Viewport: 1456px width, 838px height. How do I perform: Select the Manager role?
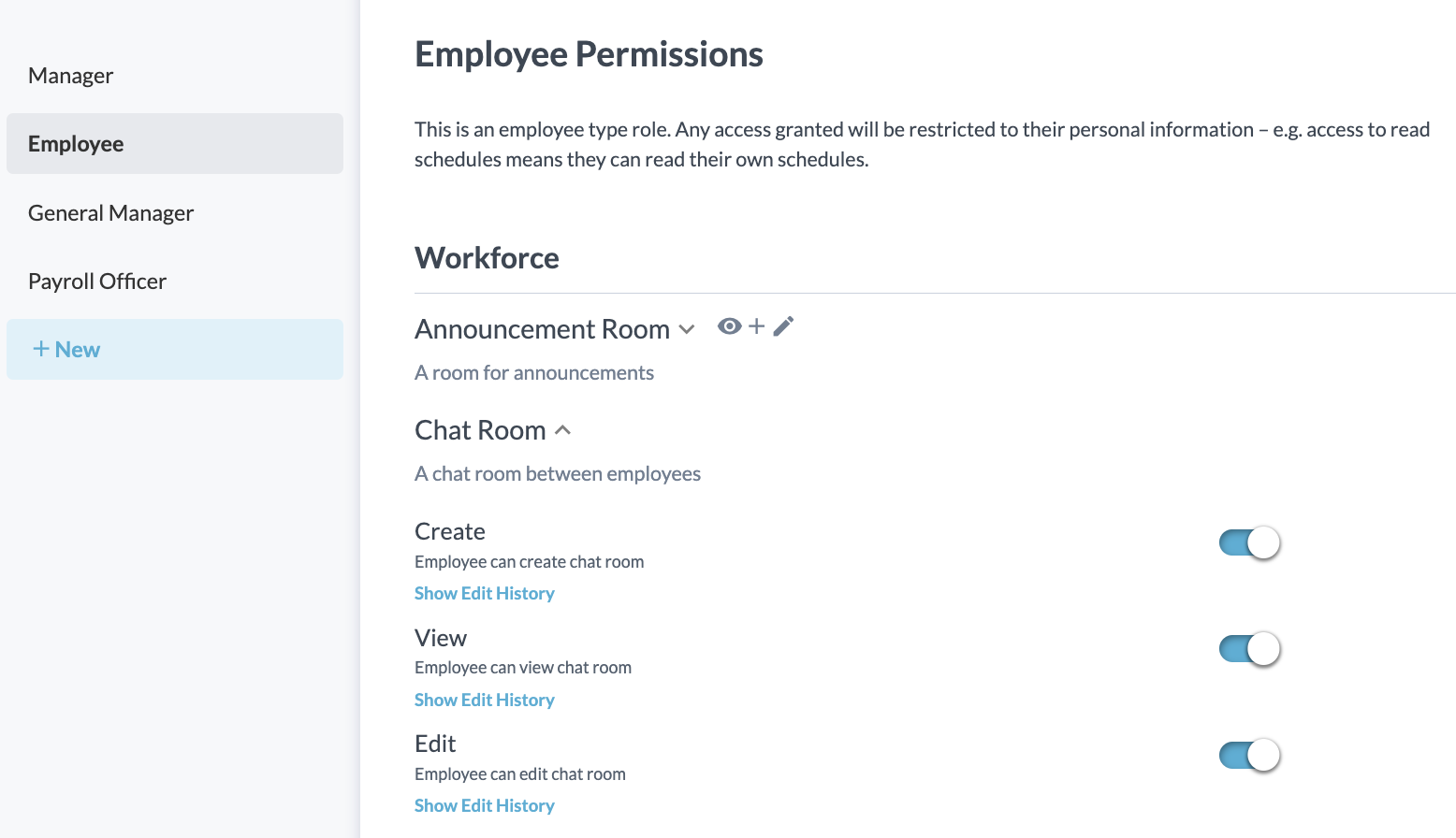[x=71, y=76]
